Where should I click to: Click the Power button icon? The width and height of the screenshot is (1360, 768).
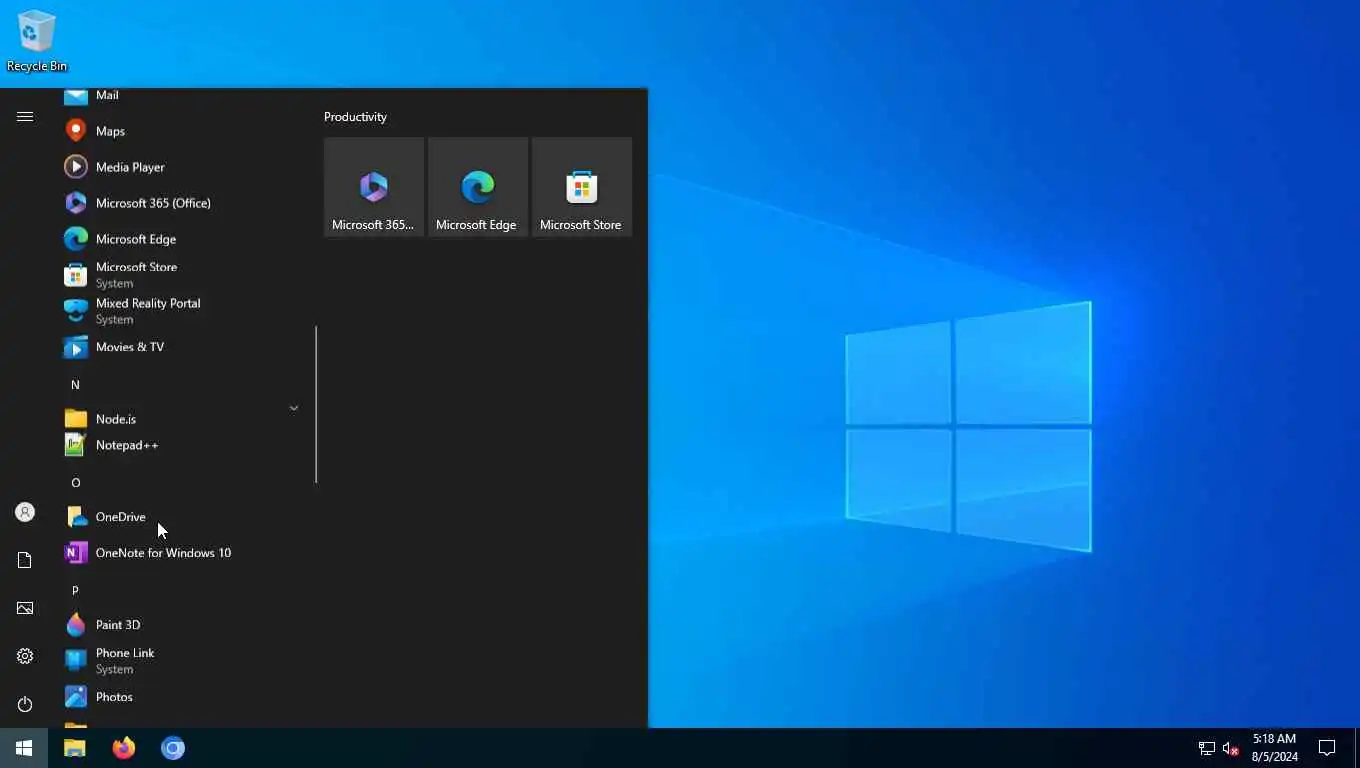(x=25, y=704)
